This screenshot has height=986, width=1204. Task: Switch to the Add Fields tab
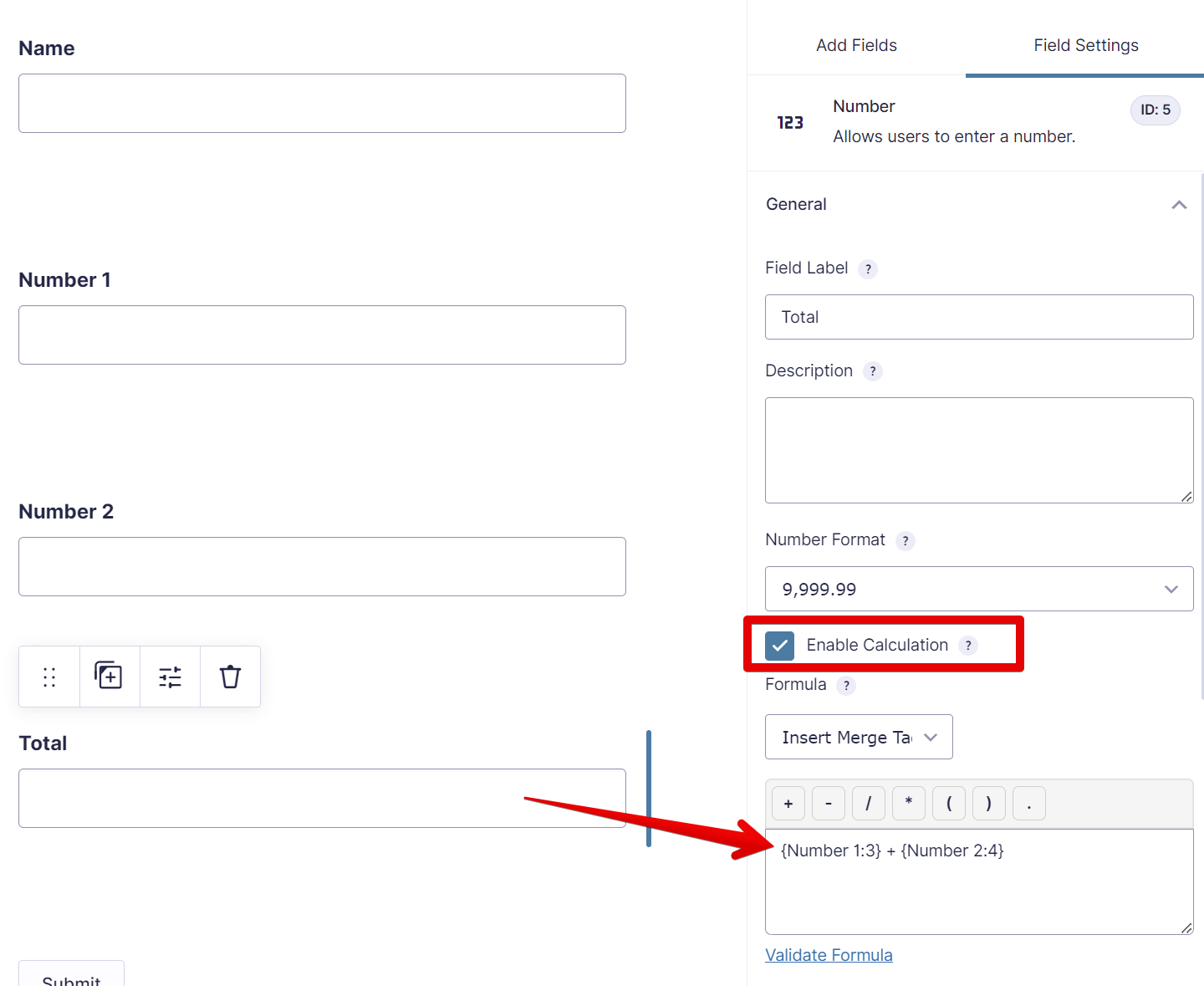856,45
